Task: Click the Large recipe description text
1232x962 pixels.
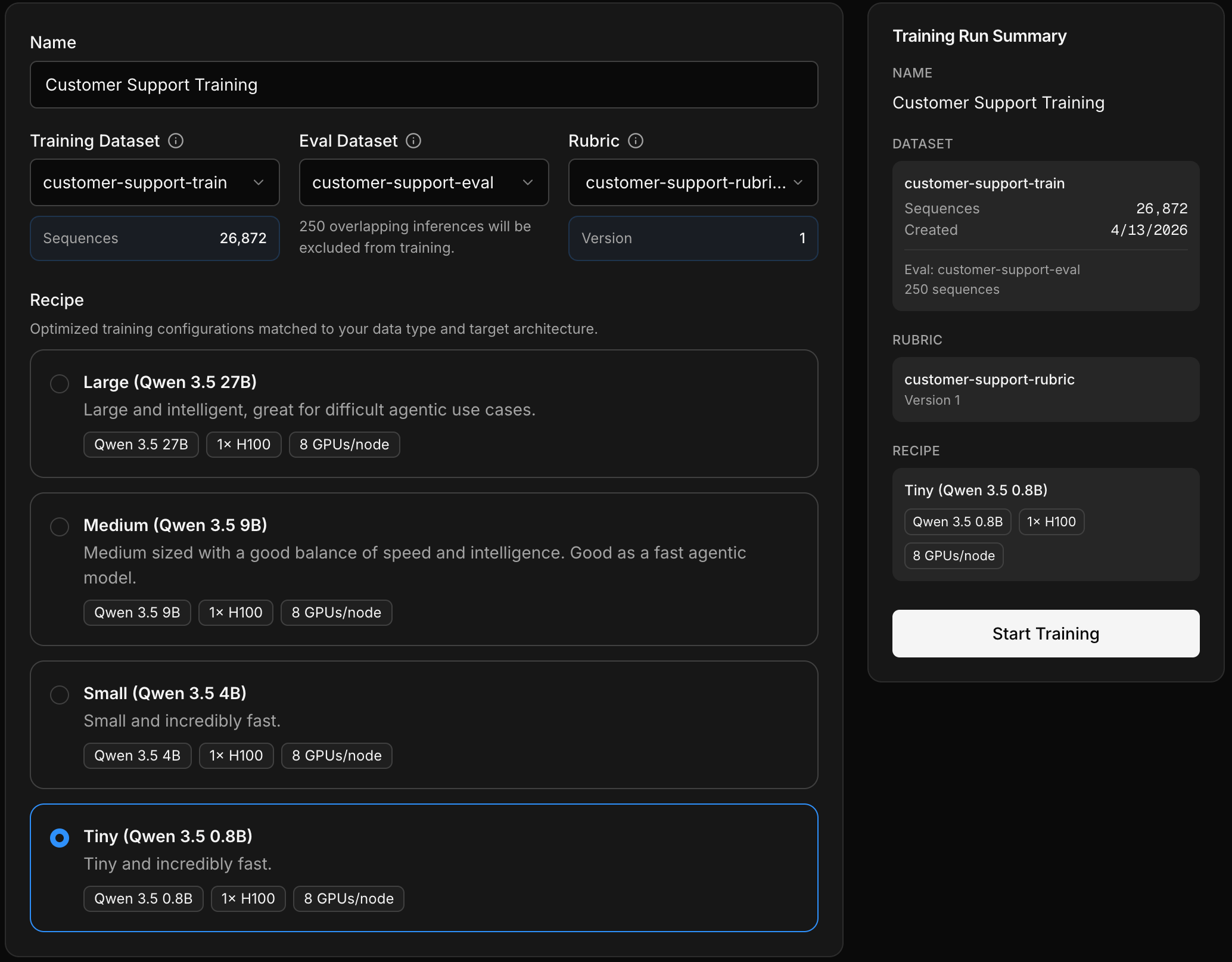Action: coord(310,409)
